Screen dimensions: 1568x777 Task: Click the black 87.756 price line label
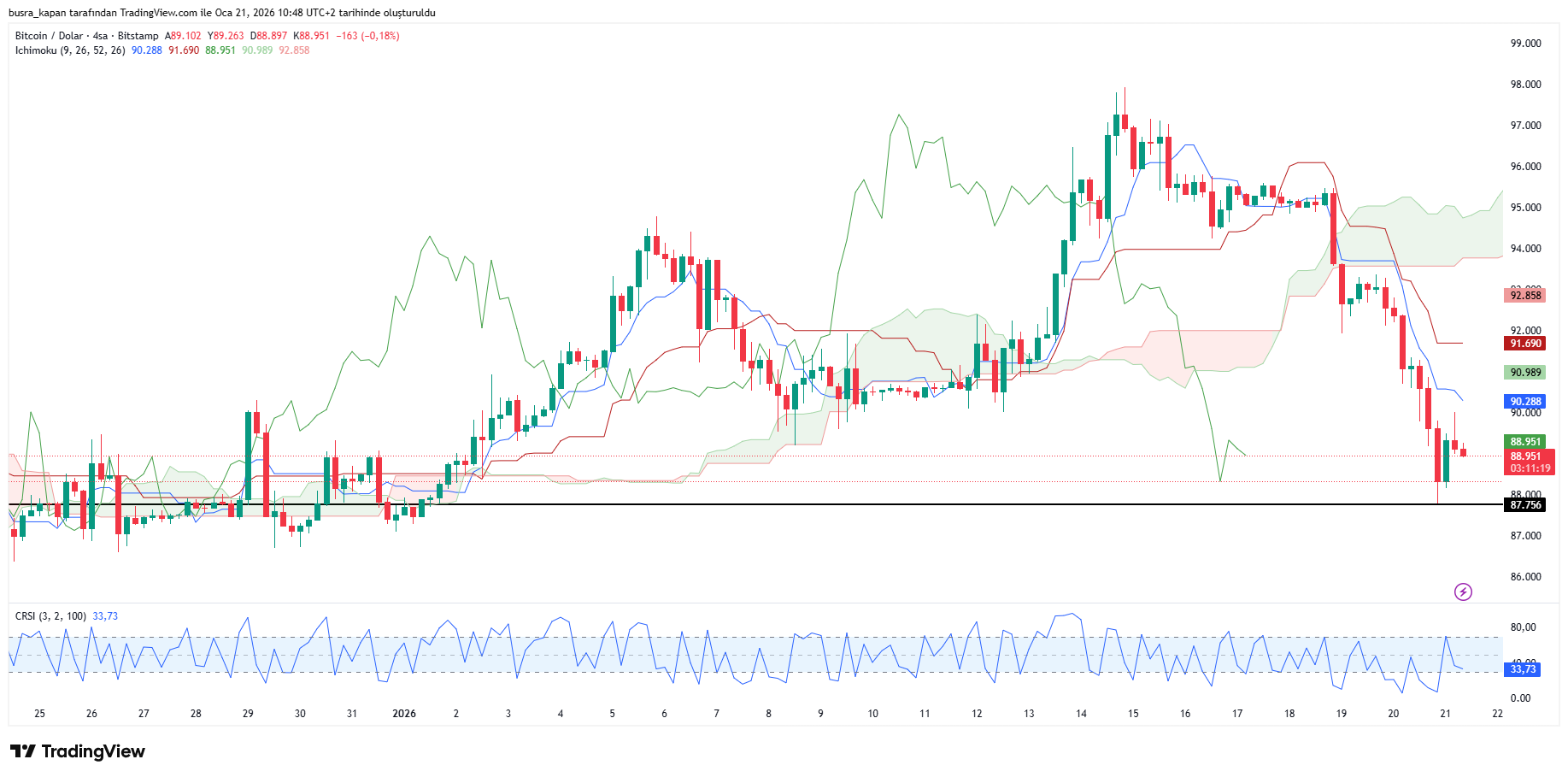[x=1525, y=505]
